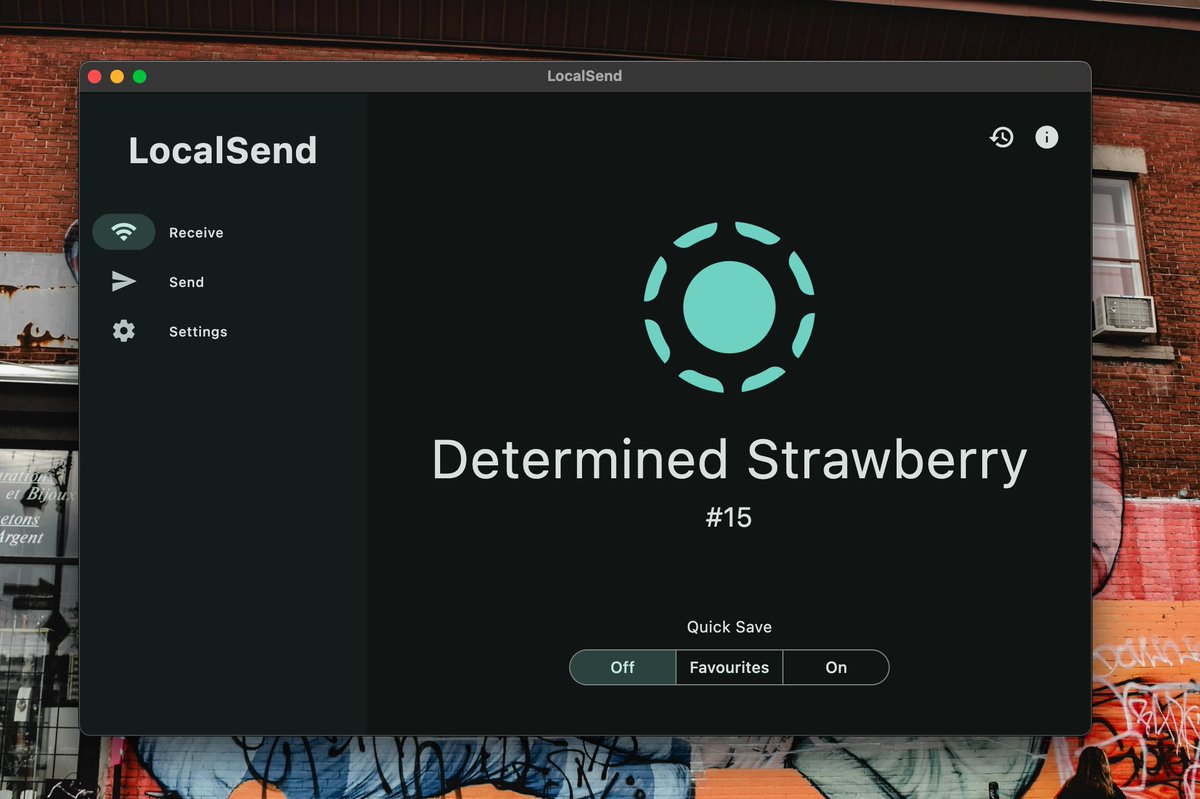The height and width of the screenshot is (799, 1200).
Task: Click the LocalSend sidebar title
Action: [223, 151]
